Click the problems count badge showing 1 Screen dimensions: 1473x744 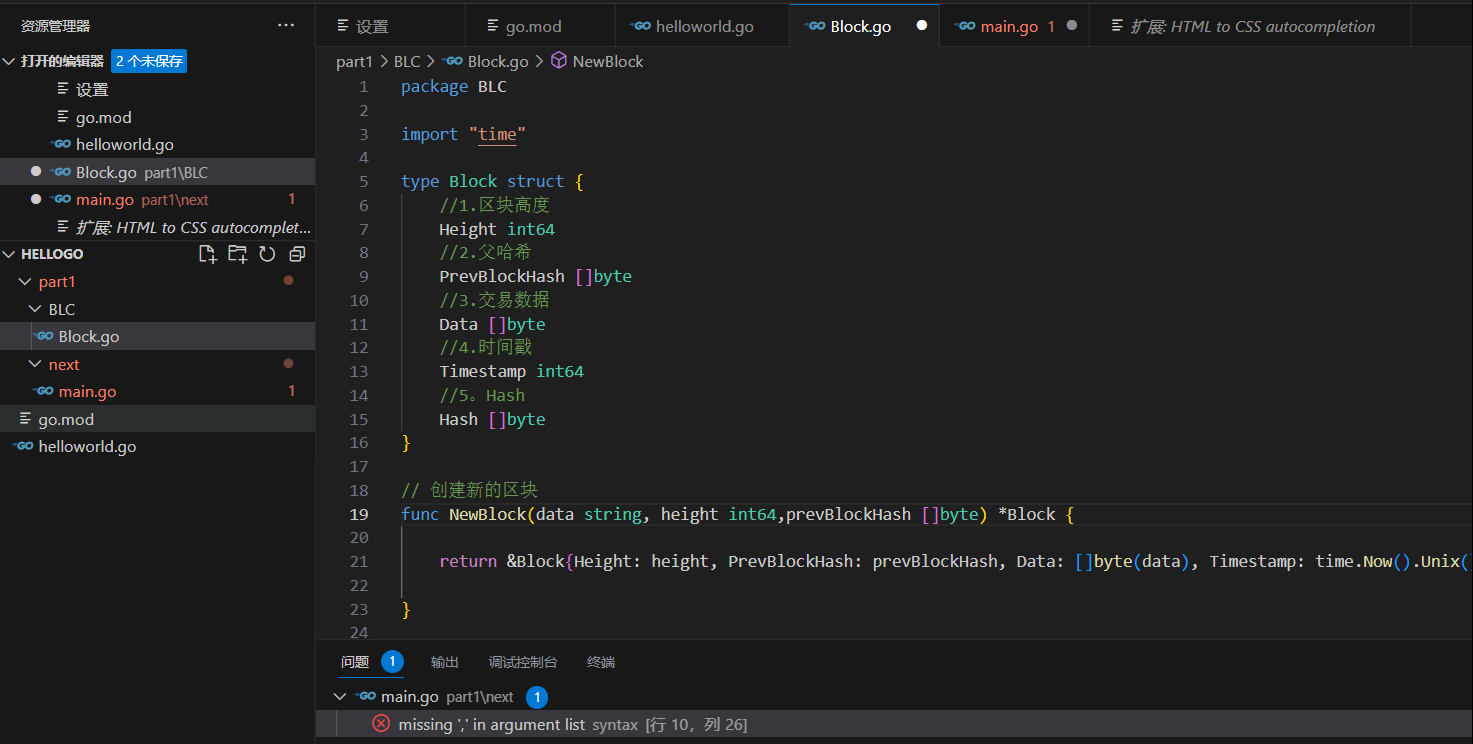pyautogui.click(x=392, y=661)
